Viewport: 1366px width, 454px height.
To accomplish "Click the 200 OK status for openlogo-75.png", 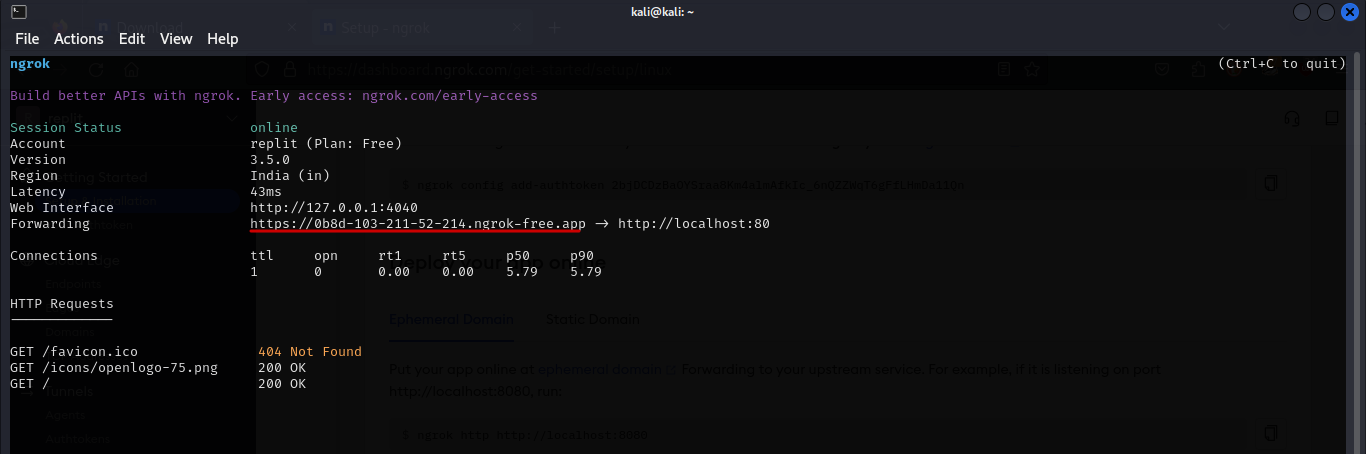I will [x=282, y=368].
